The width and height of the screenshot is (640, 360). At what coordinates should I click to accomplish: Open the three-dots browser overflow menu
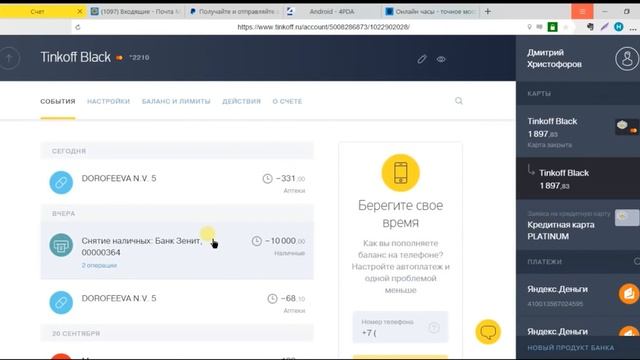tap(633, 28)
